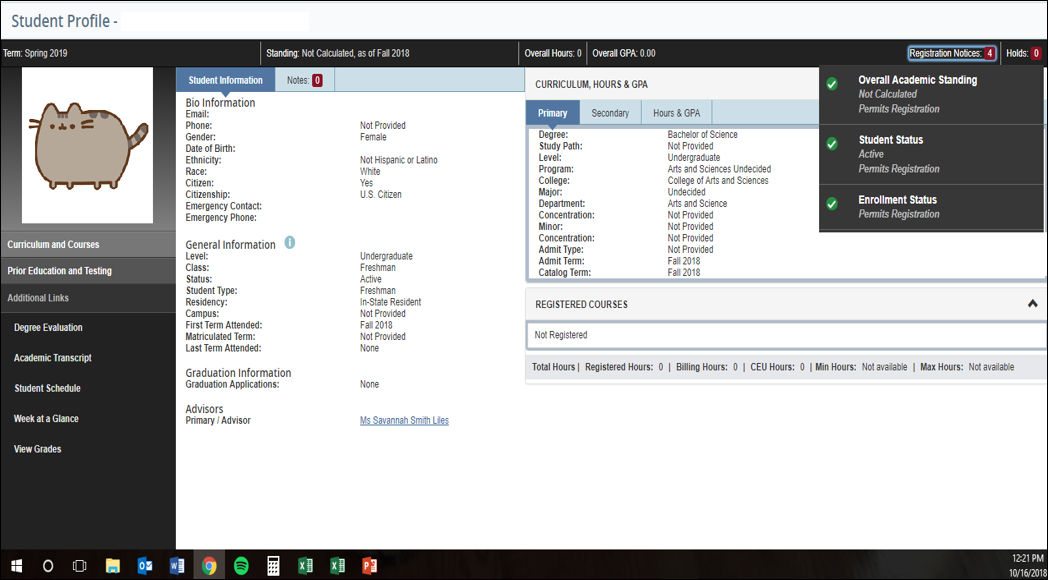
Task: Open the Registration Notices button
Action: point(951,53)
